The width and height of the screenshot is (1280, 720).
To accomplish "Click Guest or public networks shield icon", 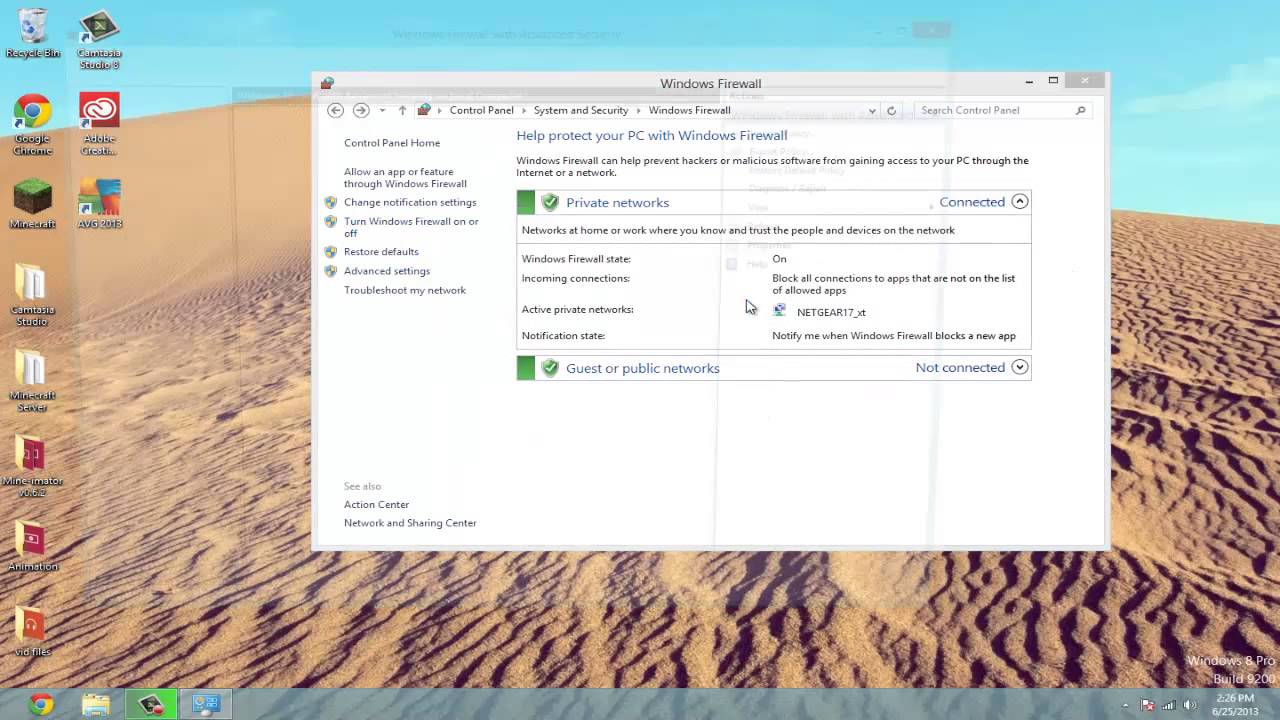I will tap(549, 368).
